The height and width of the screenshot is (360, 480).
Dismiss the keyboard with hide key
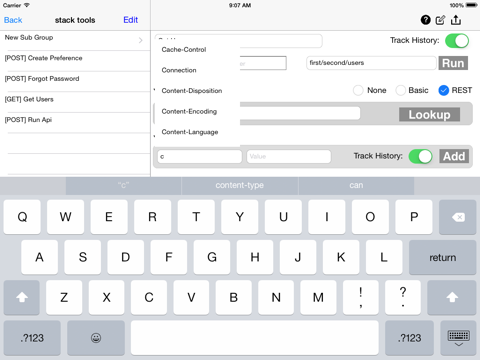click(x=458, y=338)
